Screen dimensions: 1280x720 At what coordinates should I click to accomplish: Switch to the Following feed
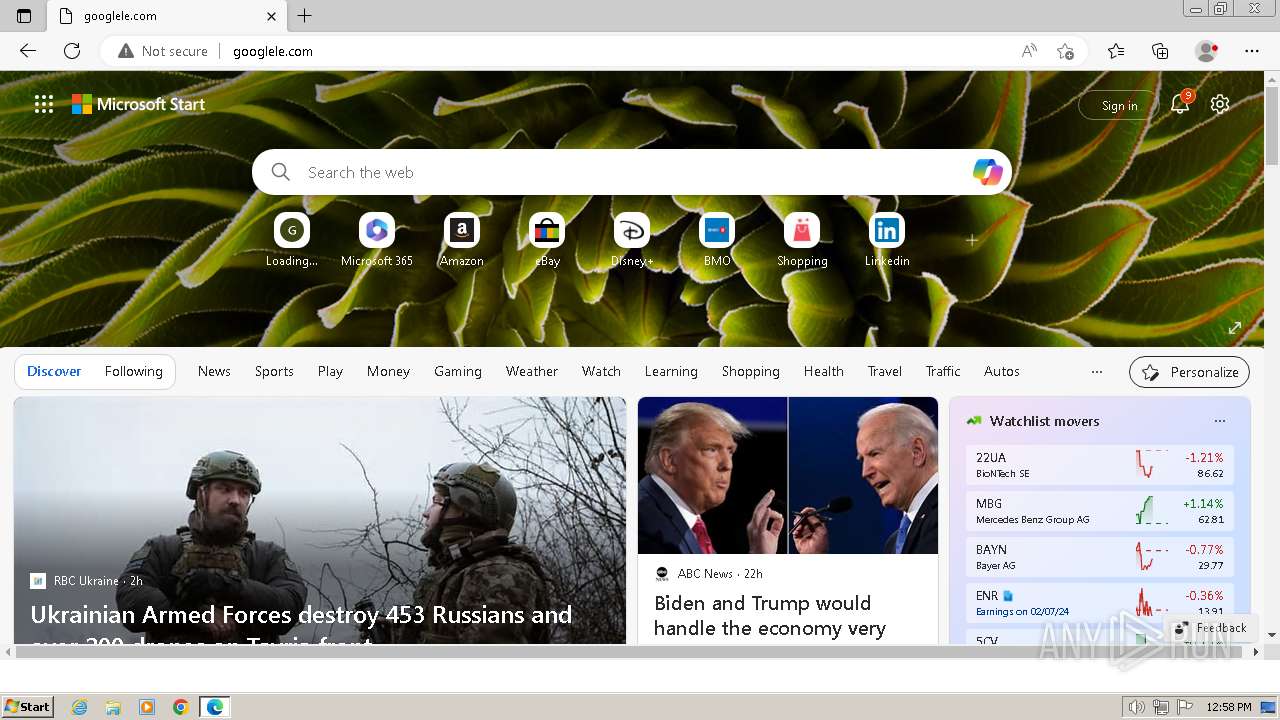click(x=134, y=371)
